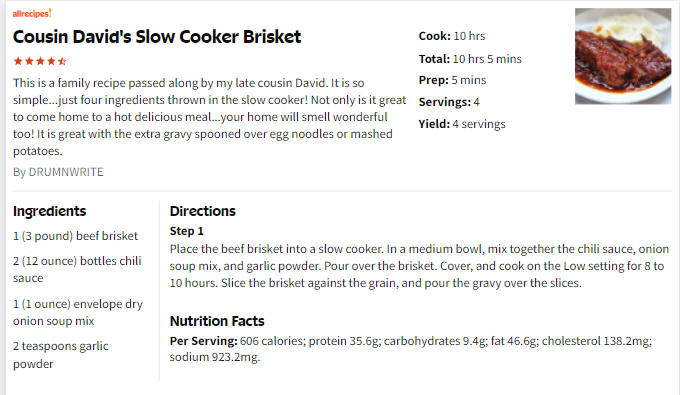The height and width of the screenshot is (395, 680).
Task: Select the beef brisket ingredient line
Action: pyautogui.click(x=75, y=236)
